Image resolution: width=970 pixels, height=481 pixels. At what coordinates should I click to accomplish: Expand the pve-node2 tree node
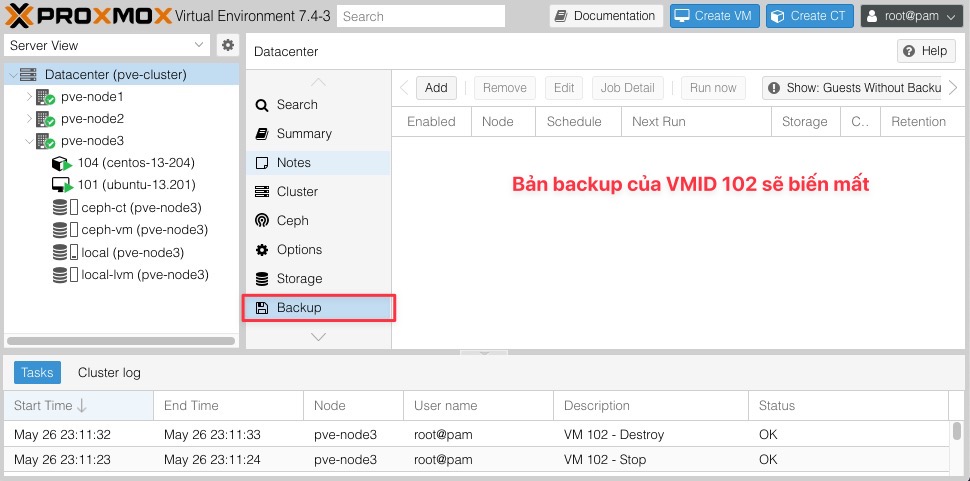28,119
